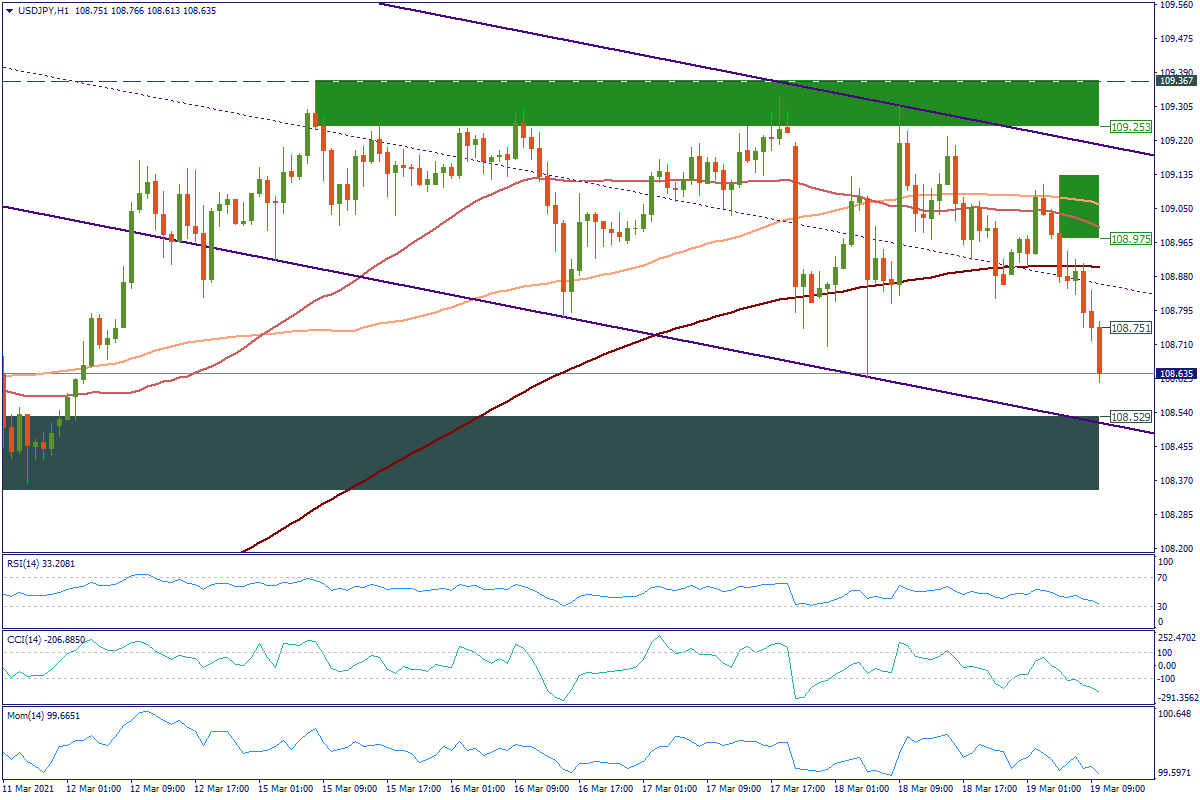Select the small green rectangle near 108.975

pos(1078,206)
